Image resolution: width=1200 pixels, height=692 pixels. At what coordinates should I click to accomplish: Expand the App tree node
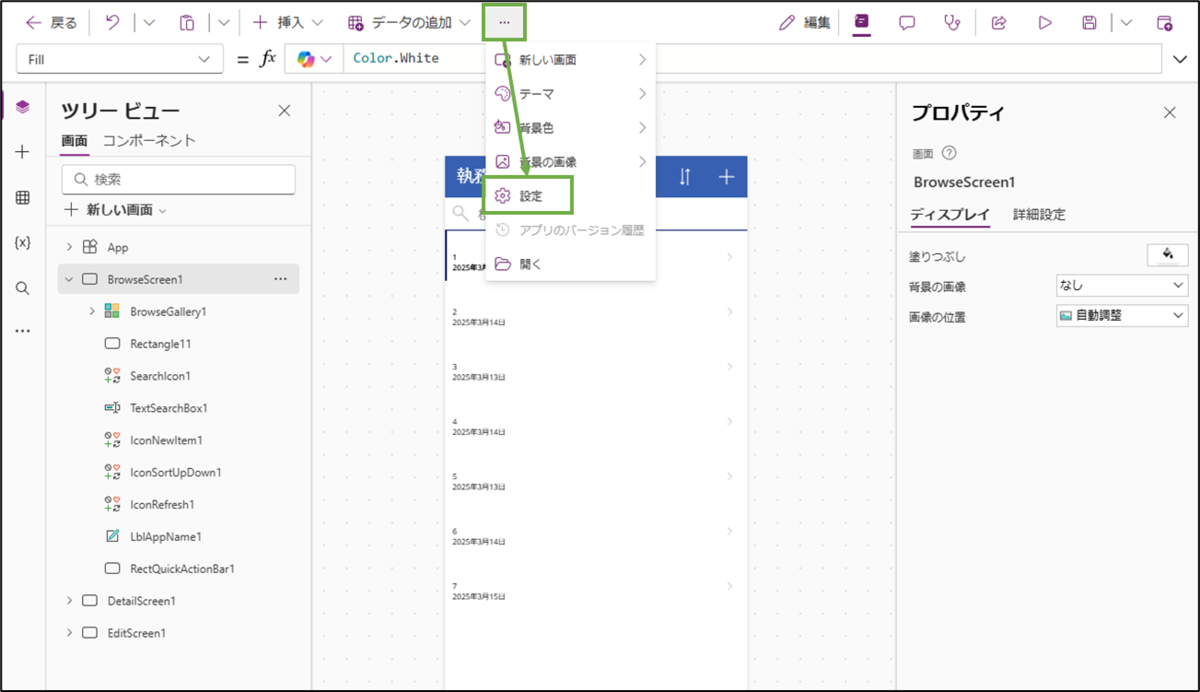click(69, 247)
